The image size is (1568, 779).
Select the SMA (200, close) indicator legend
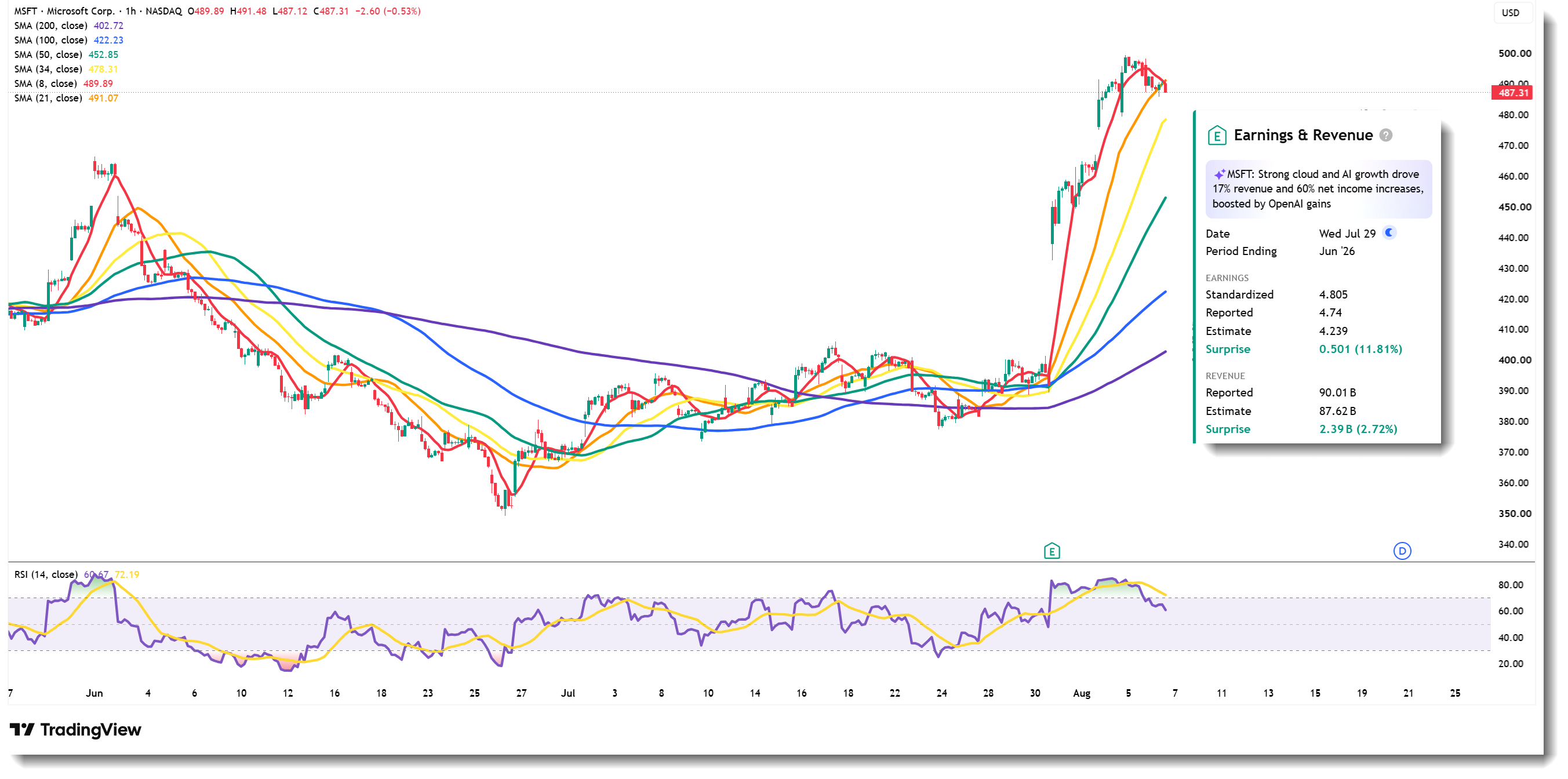tap(50, 26)
